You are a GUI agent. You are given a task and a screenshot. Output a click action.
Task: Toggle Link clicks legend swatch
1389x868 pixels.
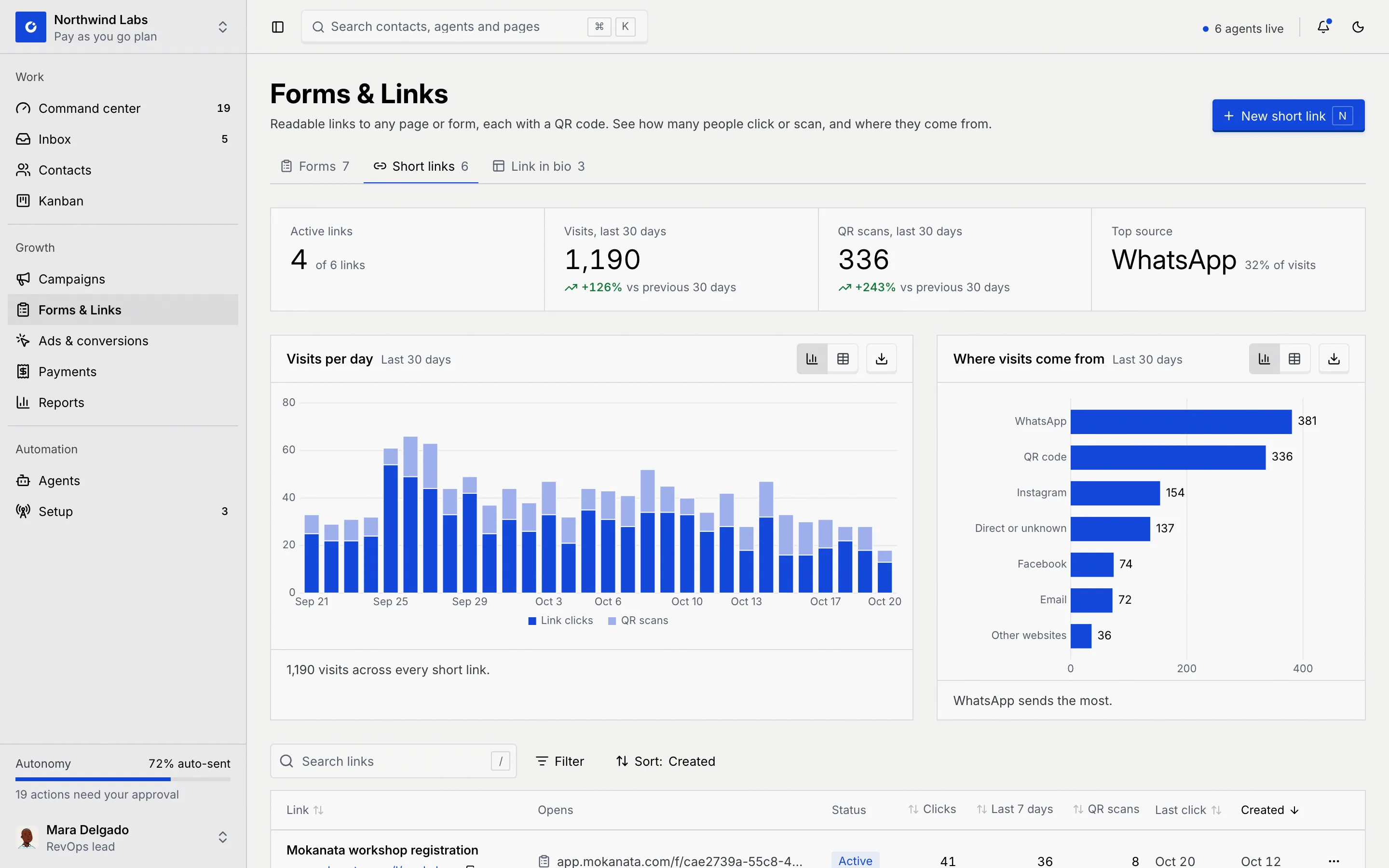pos(532,621)
